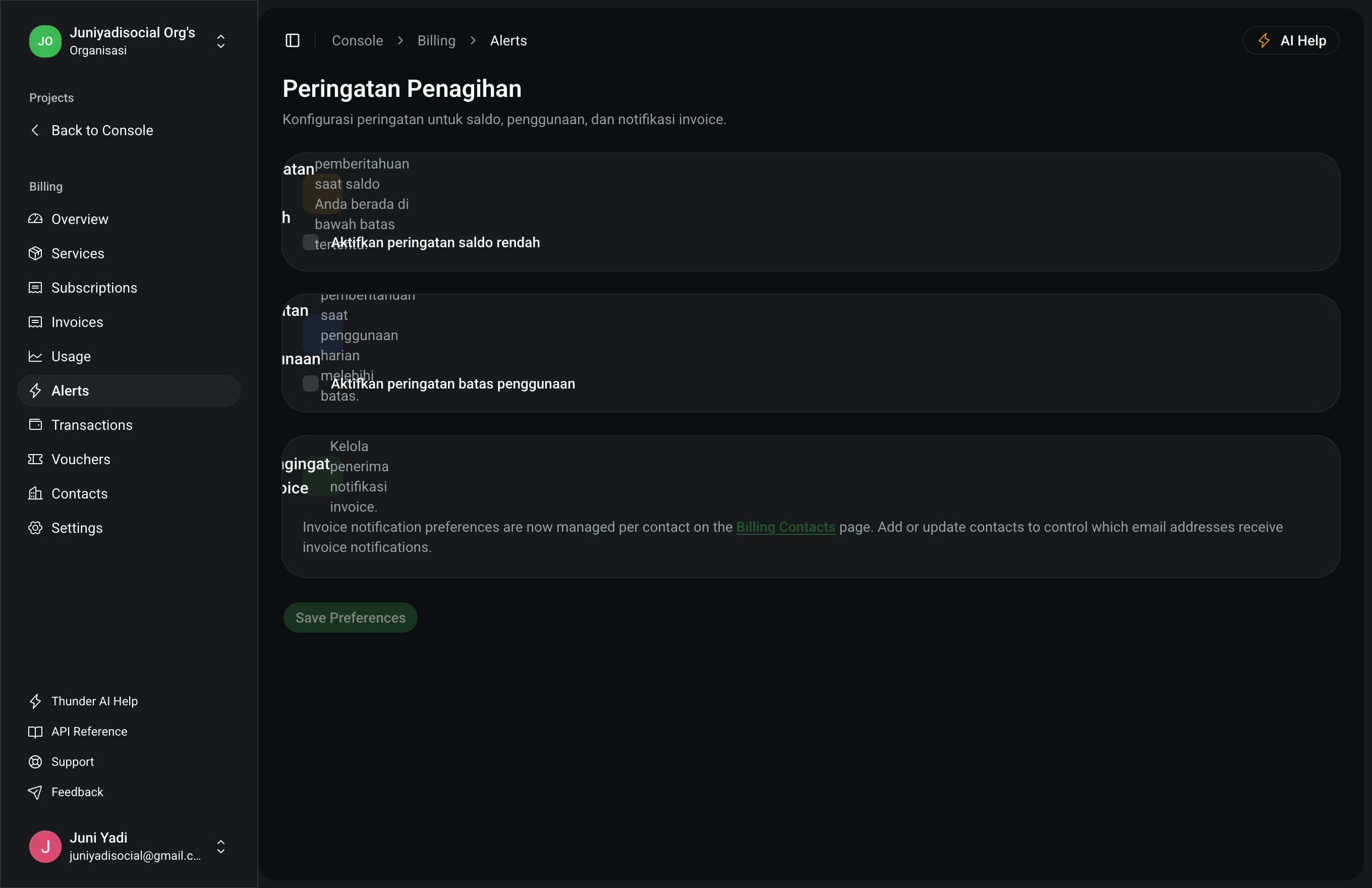The image size is (1372, 888).
Task: Enable the usage limit alert checkbox
Action: (311, 383)
